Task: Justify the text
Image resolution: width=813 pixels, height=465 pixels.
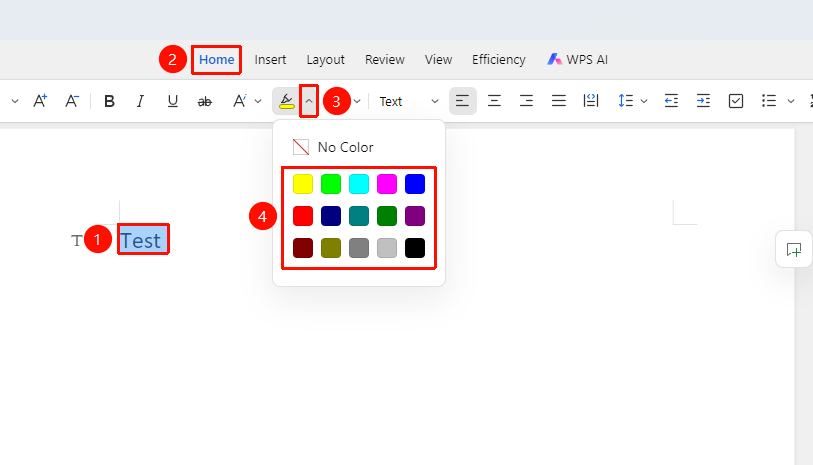Action: (558, 101)
